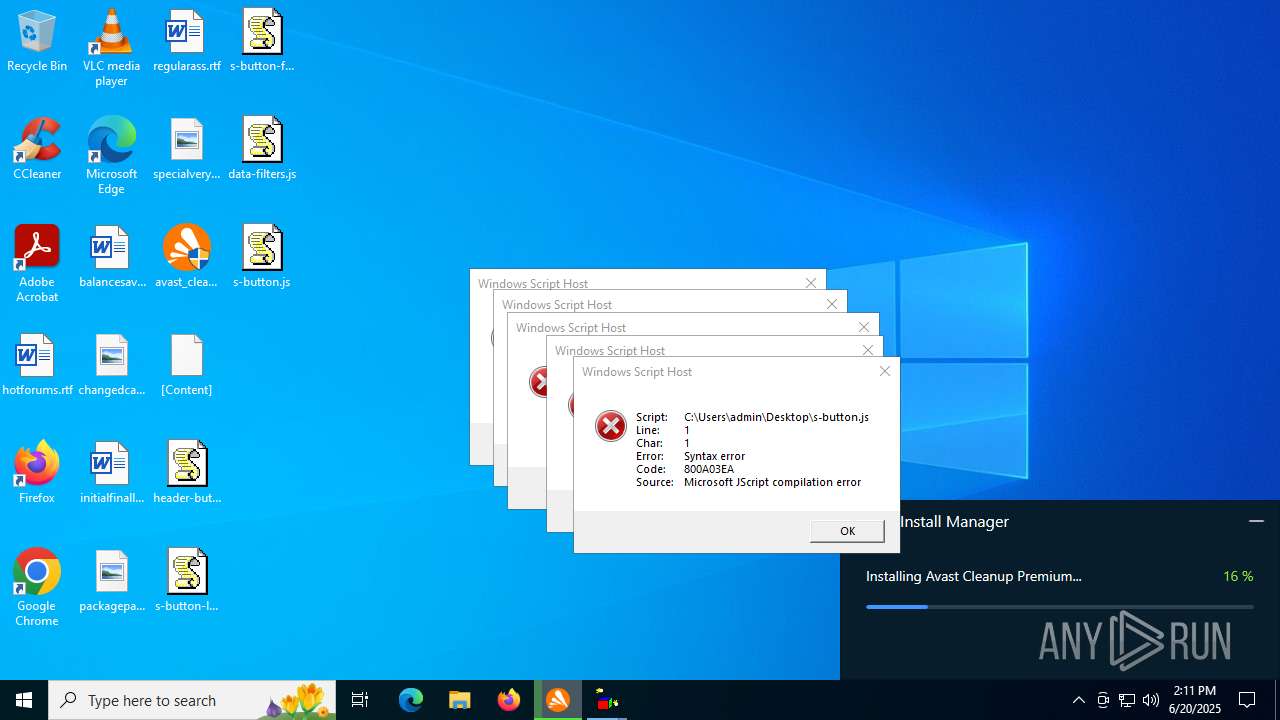Select the balancesav... document icon
1280x720 pixels.
(111, 258)
